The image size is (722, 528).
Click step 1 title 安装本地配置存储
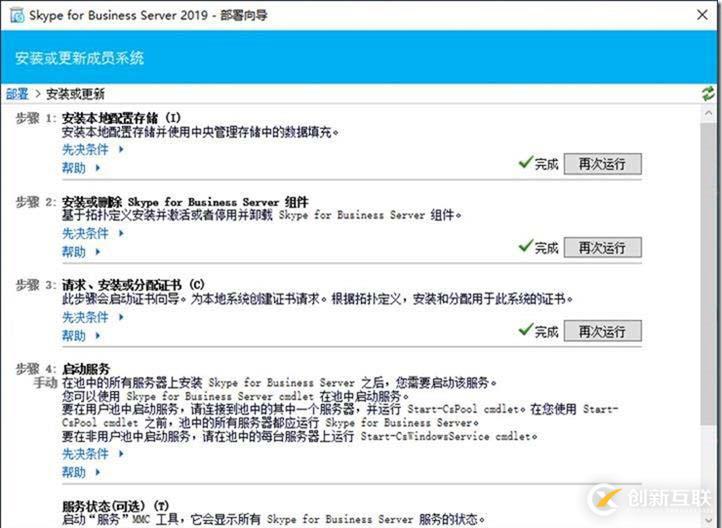(x=122, y=118)
